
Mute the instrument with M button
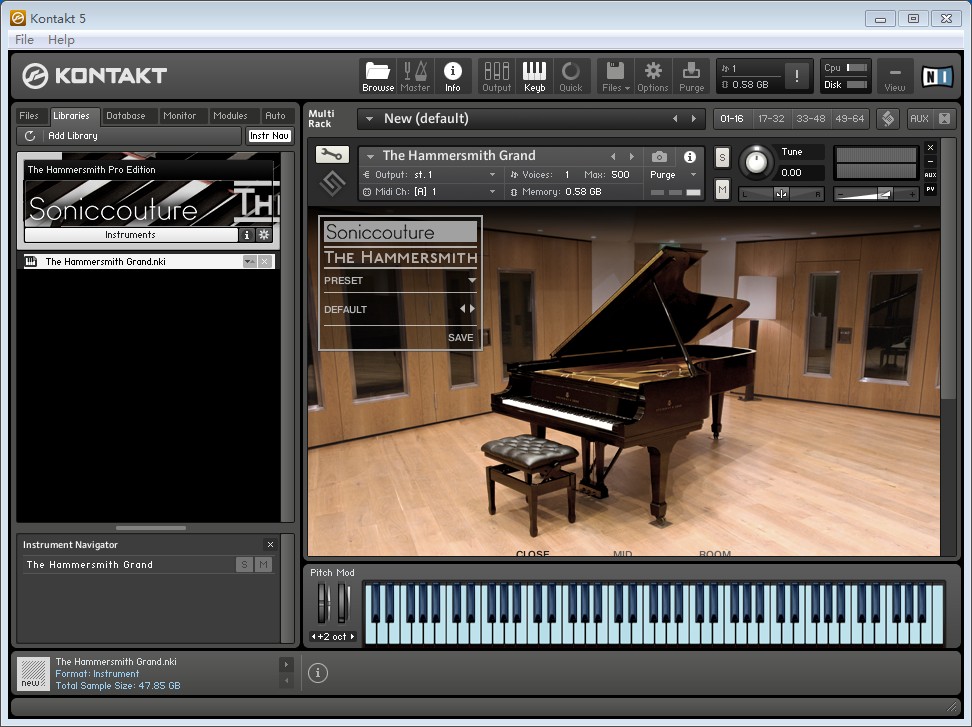[x=722, y=189]
